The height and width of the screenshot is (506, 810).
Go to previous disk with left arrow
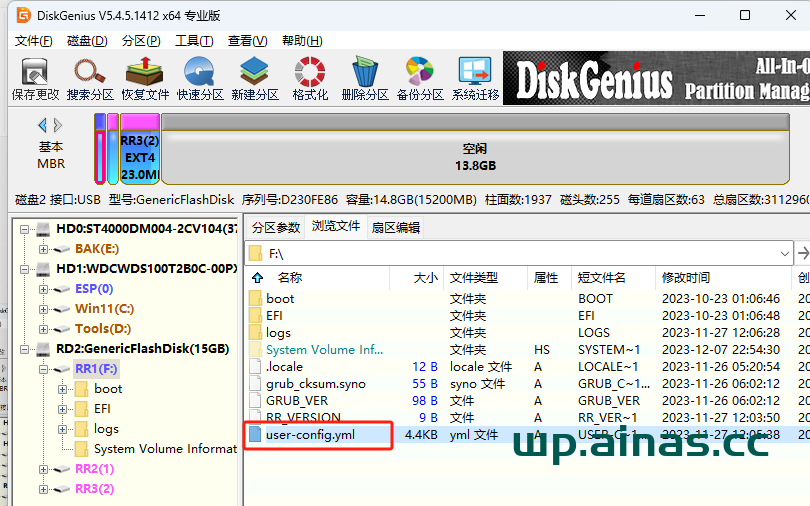(42, 125)
